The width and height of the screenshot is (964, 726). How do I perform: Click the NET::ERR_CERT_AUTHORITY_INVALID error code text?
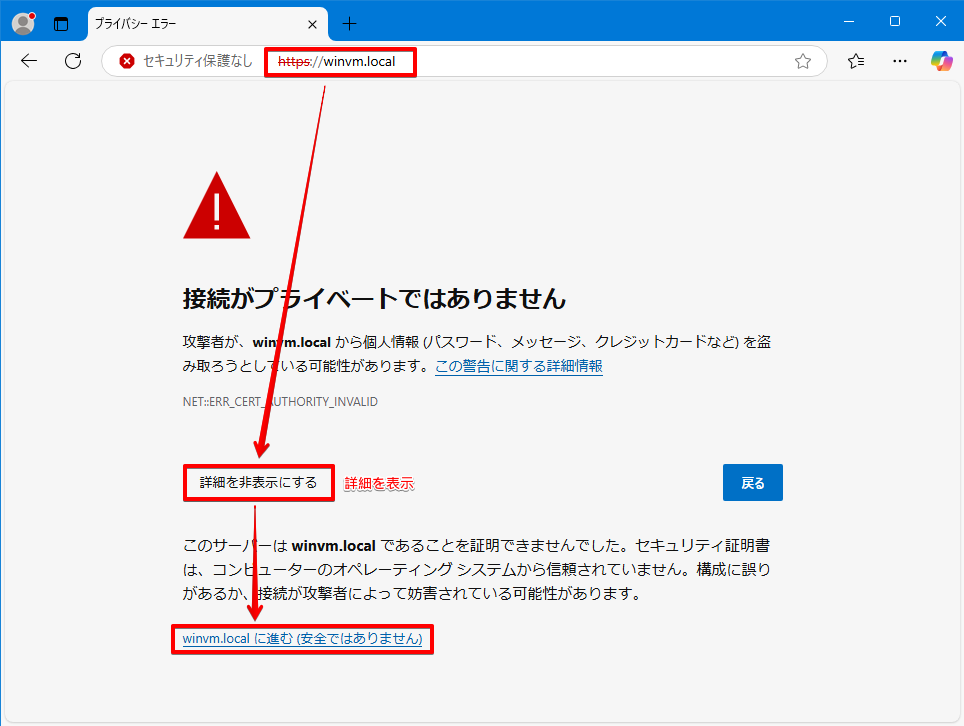[x=280, y=401]
